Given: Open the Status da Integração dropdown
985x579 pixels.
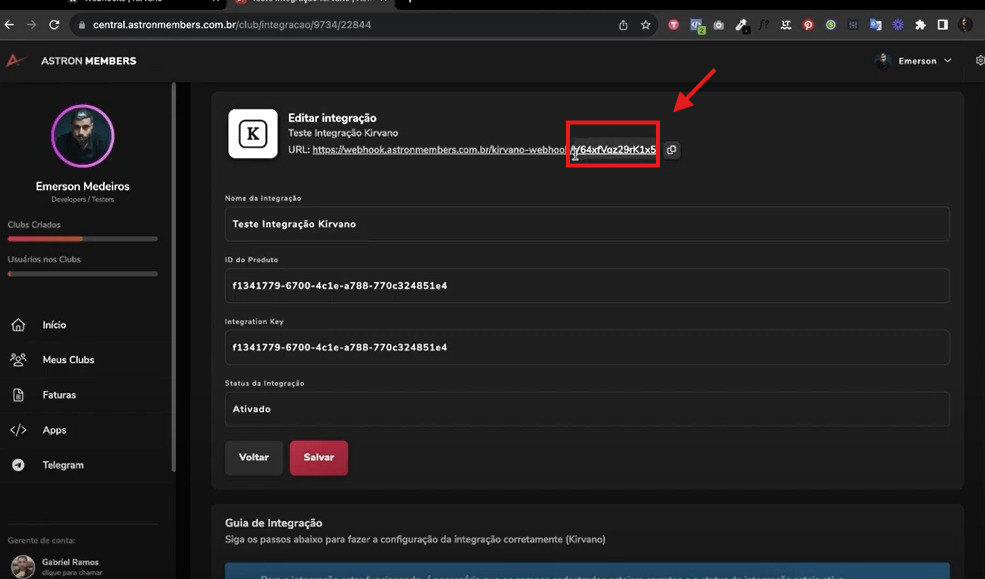Looking at the screenshot, I should (x=587, y=409).
